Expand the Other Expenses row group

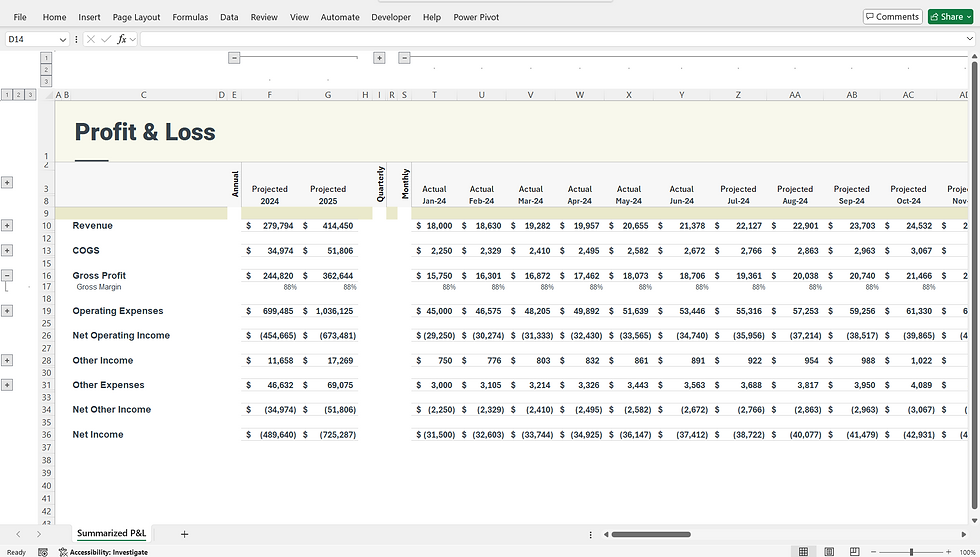7,385
